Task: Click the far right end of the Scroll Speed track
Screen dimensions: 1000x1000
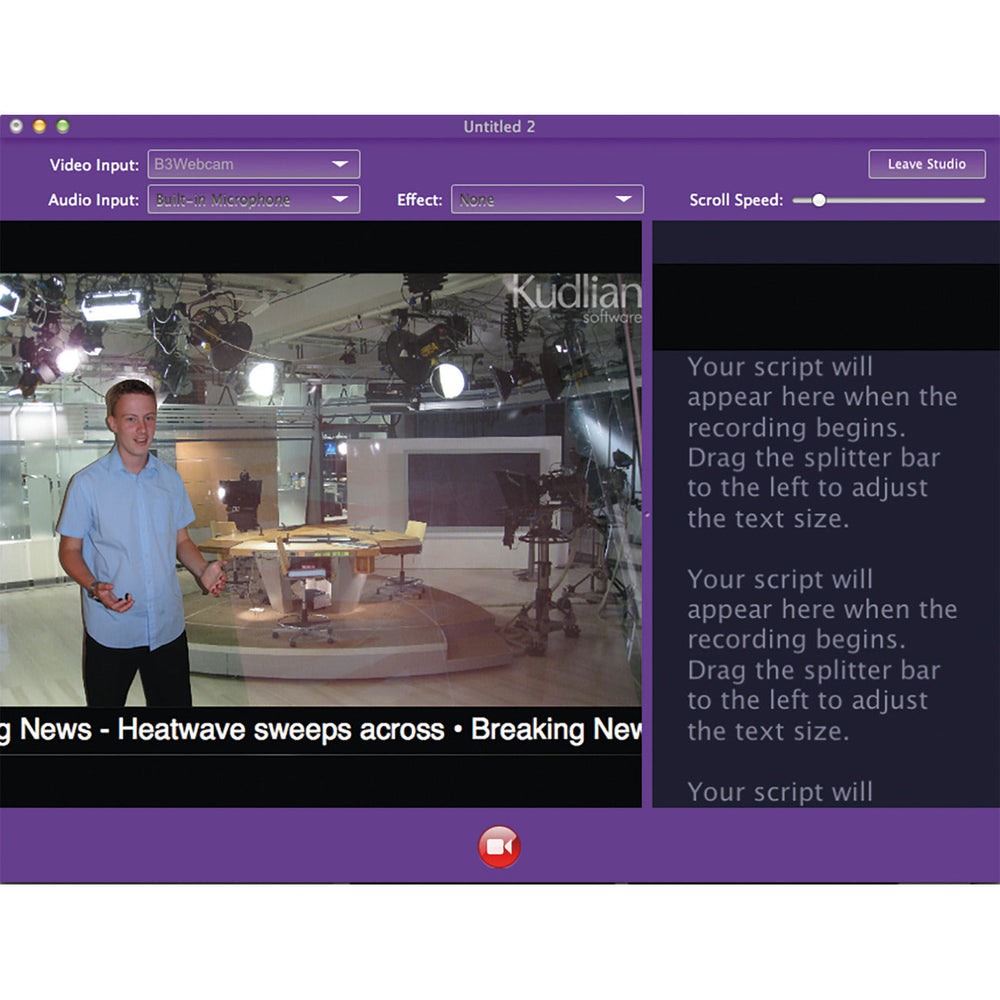Action: (x=982, y=200)
